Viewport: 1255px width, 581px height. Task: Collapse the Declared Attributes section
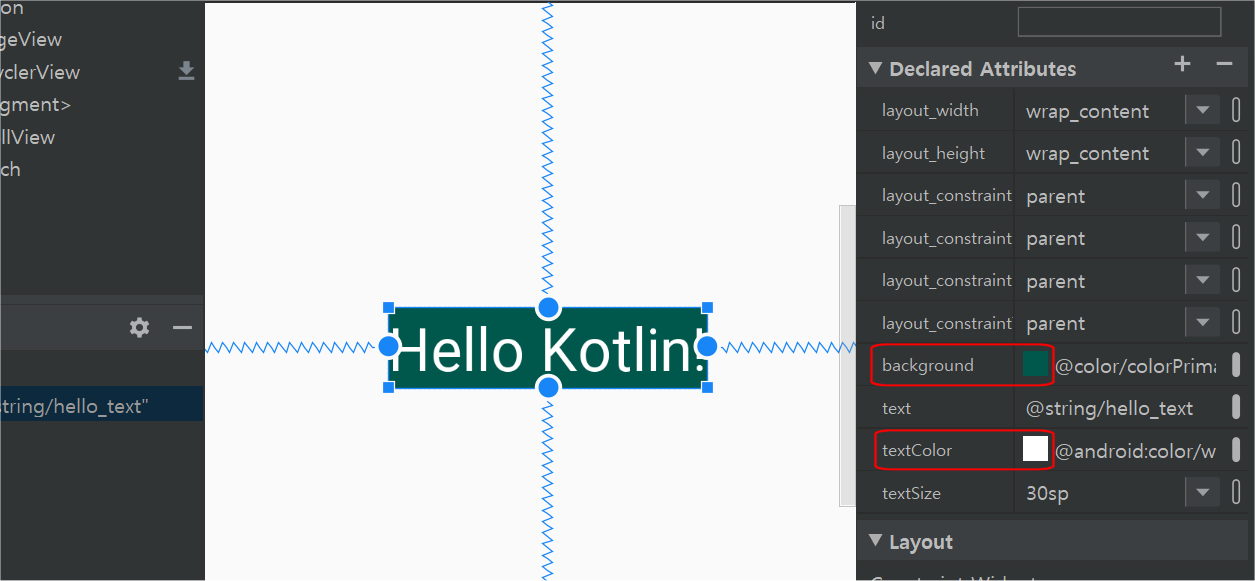pyautogui.click(x=876, y=68)
